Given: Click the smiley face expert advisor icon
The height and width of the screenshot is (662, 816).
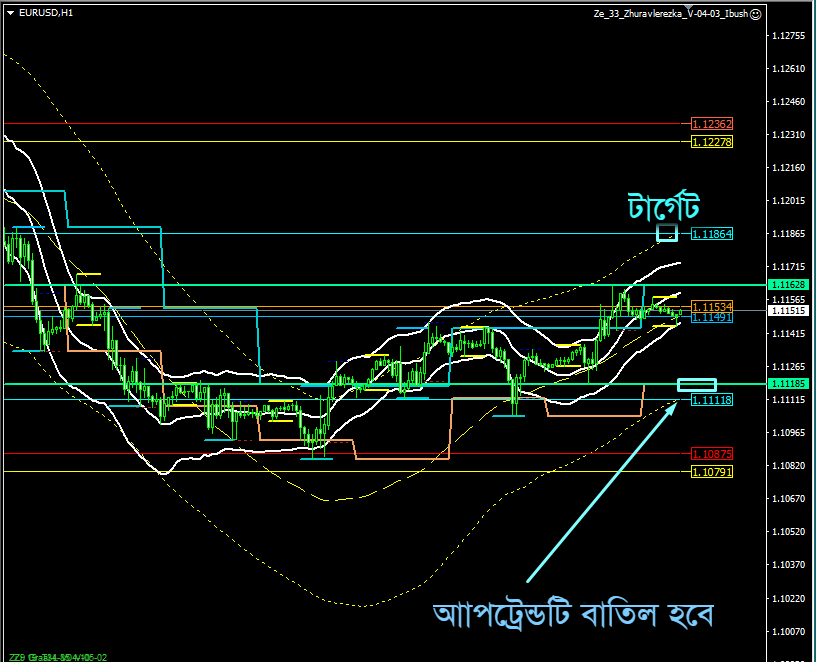Looking at the screenshot, I should point(756,14).
